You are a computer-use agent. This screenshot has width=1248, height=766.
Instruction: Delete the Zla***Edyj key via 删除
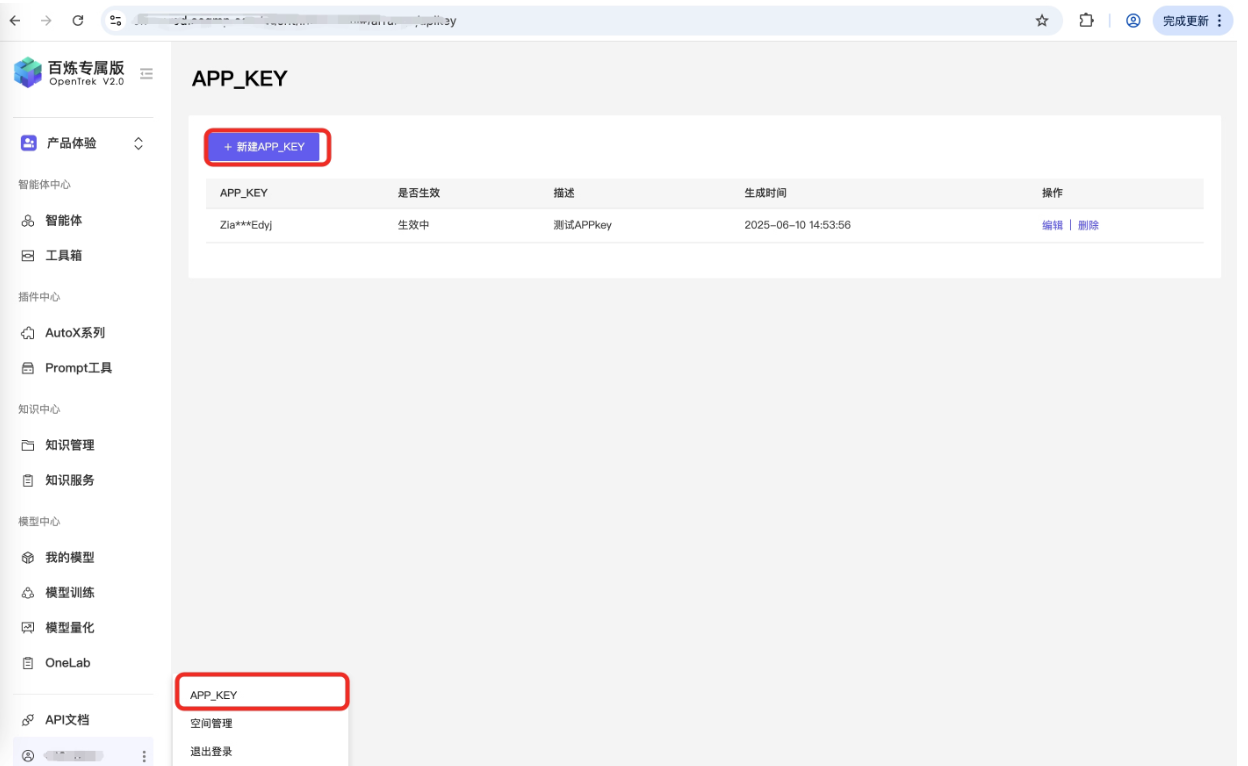pos(1088,225)
